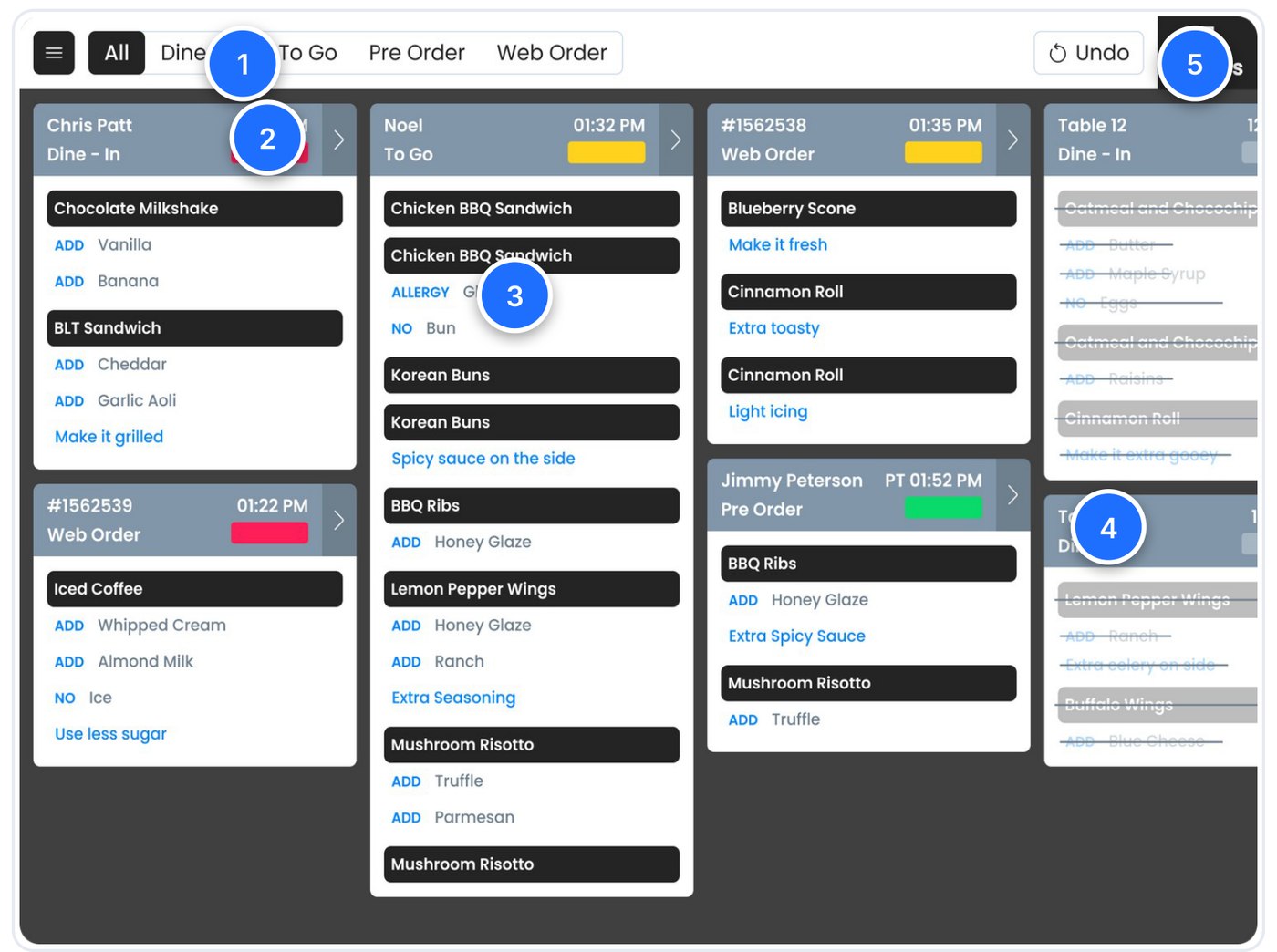Click the "Spicy sauce on the side" note
1277x952 pixels.
pyautogui.click(x=483, y=459)
